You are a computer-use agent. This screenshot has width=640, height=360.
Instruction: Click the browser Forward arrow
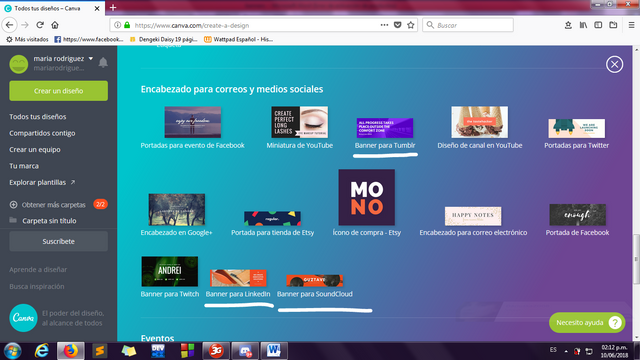25,25
